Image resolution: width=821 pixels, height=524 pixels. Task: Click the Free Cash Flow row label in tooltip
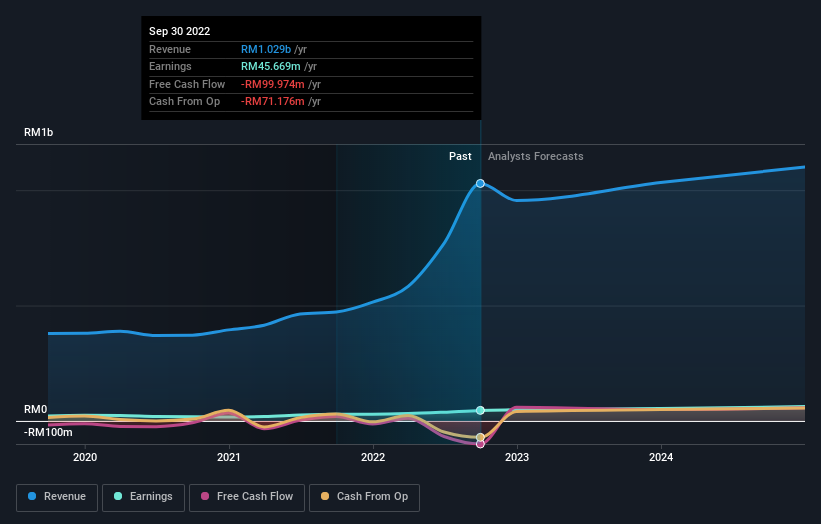point(187,84)
